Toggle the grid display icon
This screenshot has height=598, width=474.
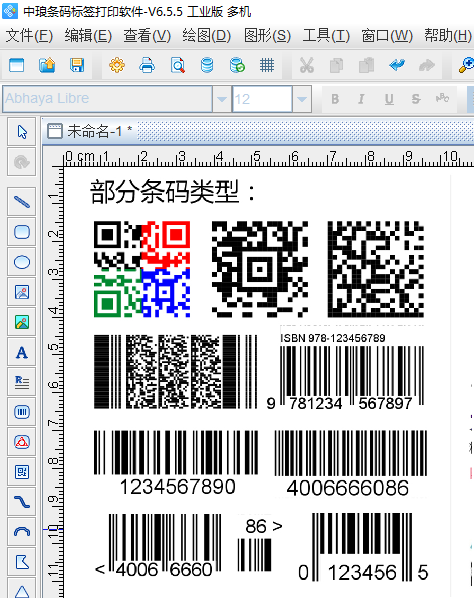click(267, 65)
